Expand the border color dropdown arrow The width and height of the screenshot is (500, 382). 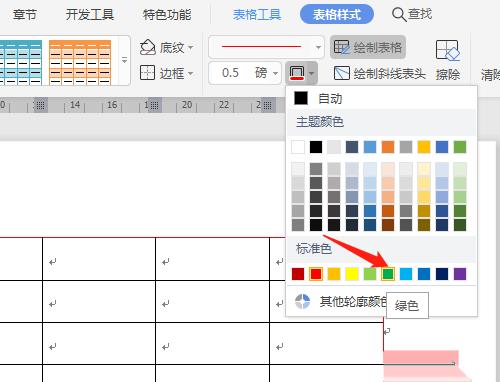coord(311,73)
